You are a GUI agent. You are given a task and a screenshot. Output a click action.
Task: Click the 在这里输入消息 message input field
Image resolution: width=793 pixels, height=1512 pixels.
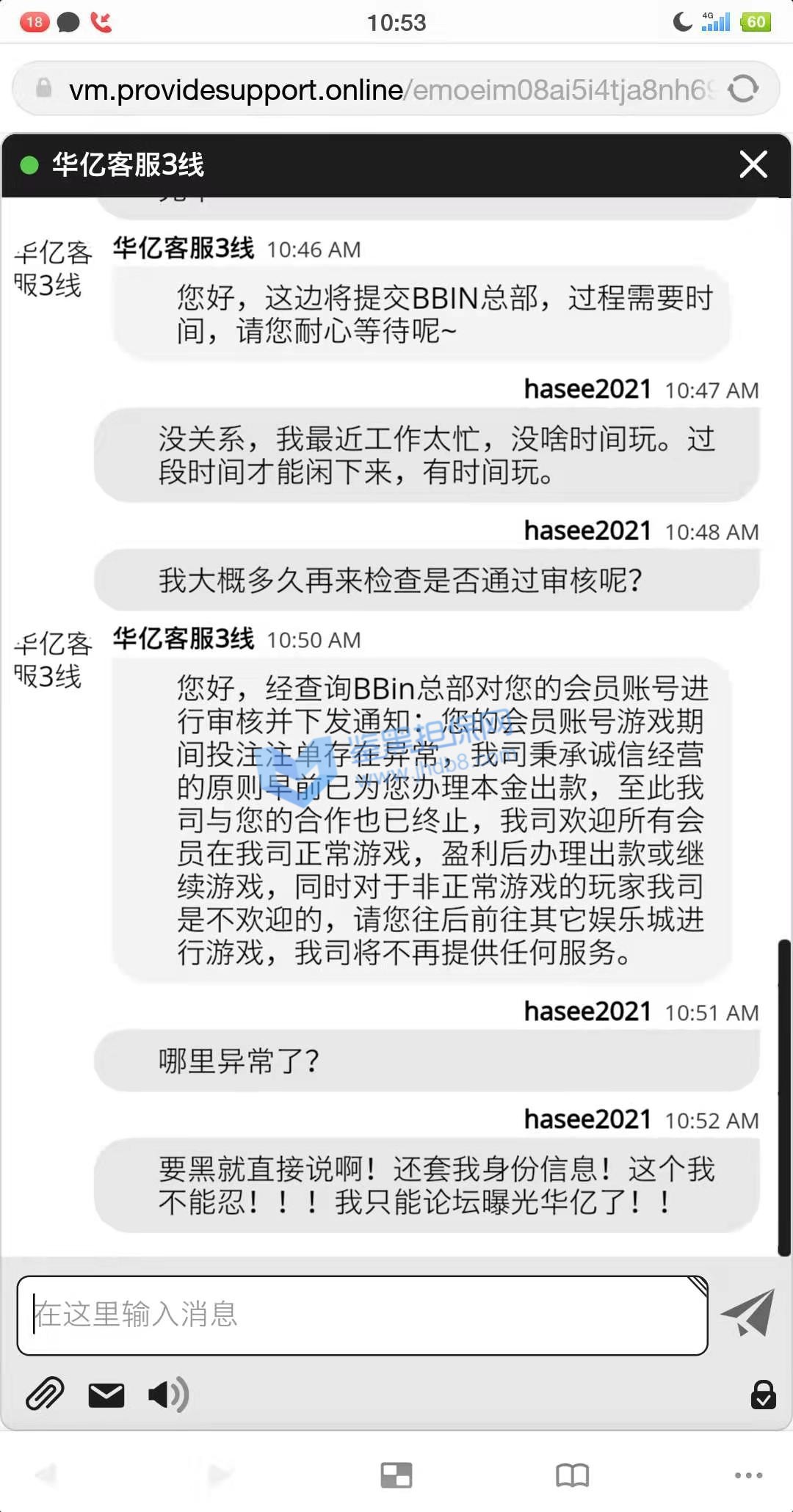362,1315
